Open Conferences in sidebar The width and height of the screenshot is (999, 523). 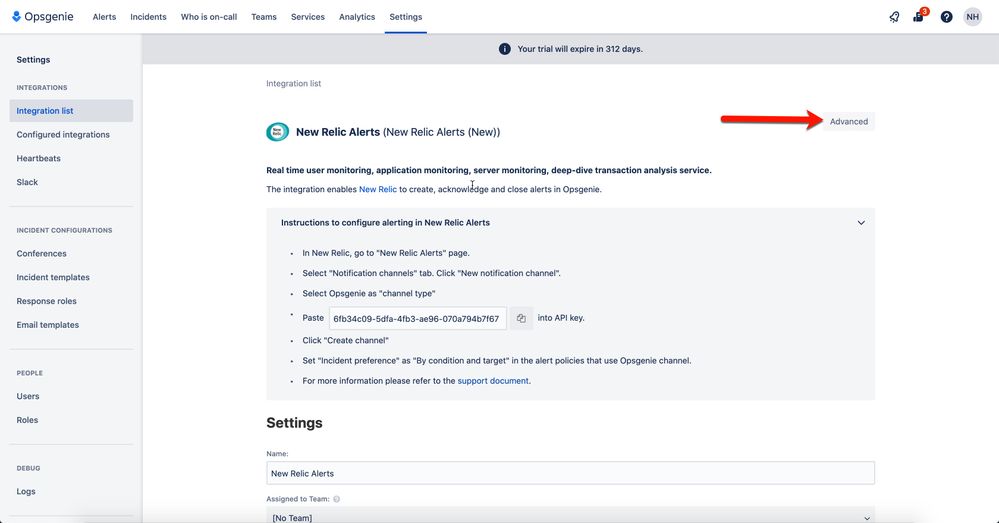(41, 254)
